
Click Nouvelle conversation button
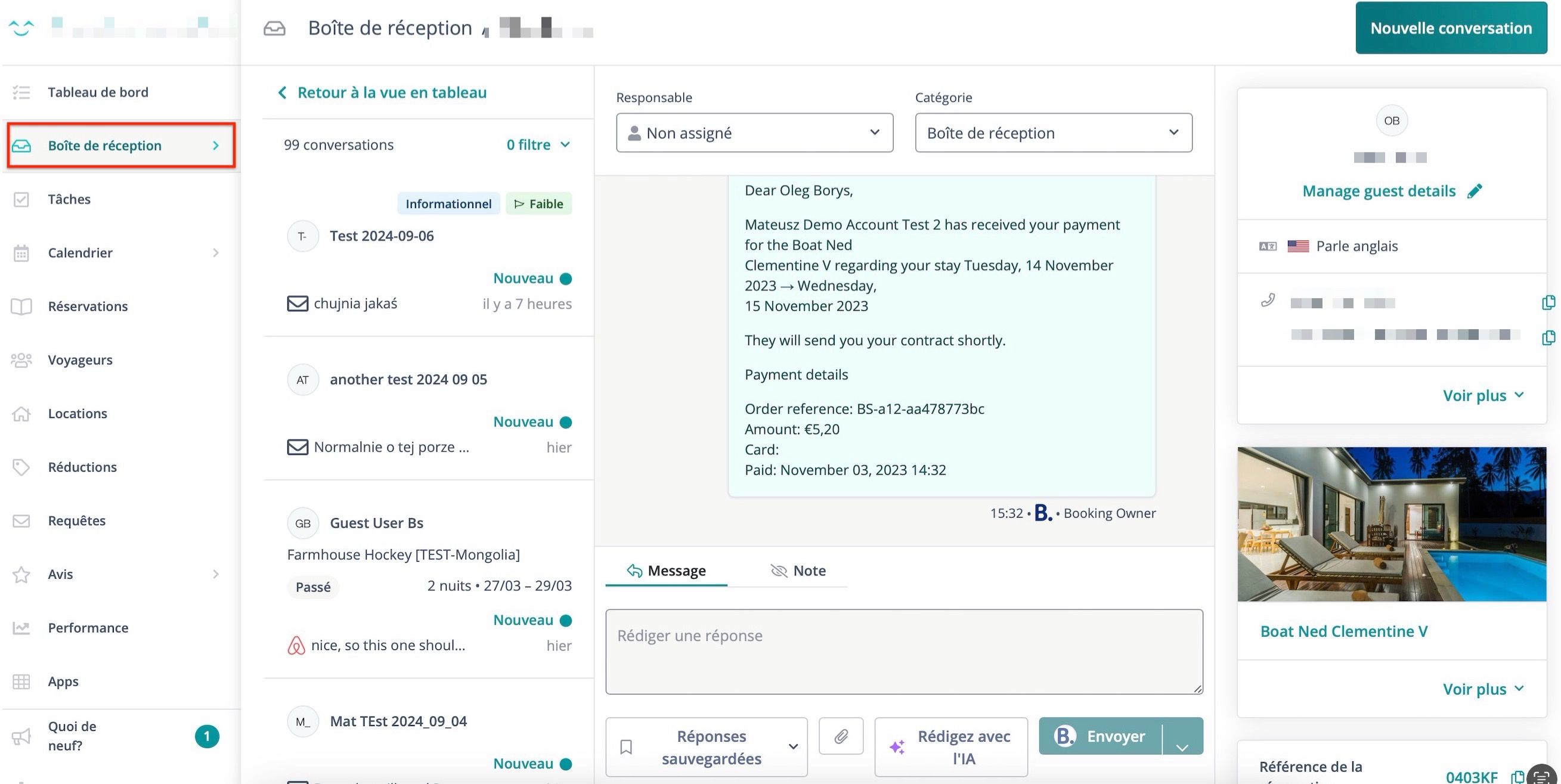coord(1451,28)
